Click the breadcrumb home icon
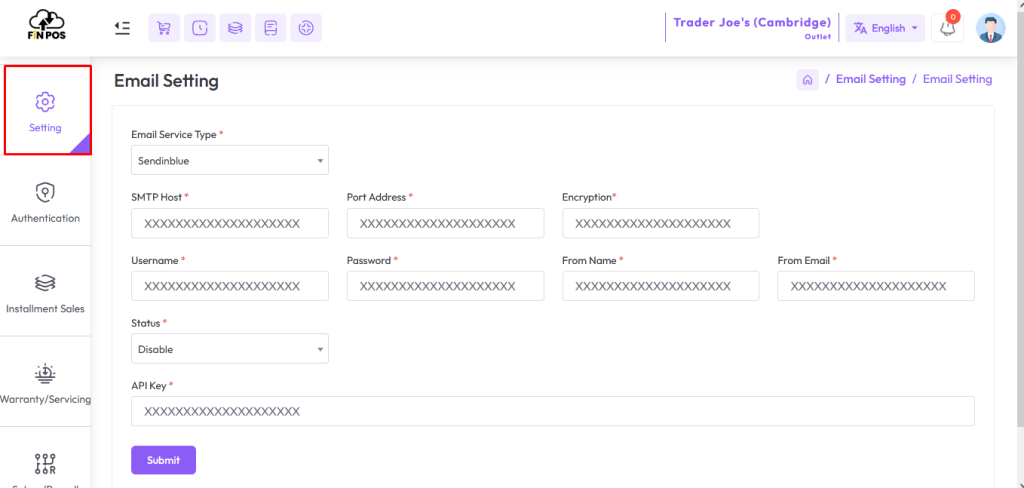Image resolution: width=1024 pixels, height=488 pixels. [x=807, y=80]
